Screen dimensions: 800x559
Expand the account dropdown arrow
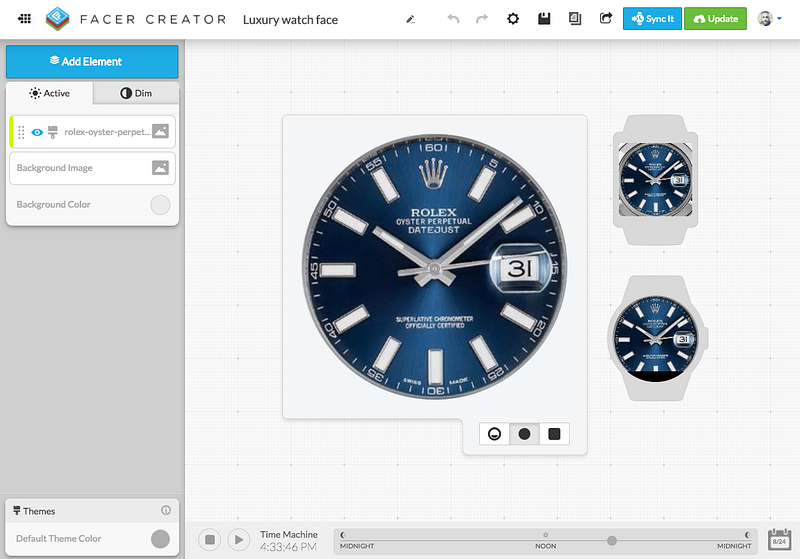point(779,19)
